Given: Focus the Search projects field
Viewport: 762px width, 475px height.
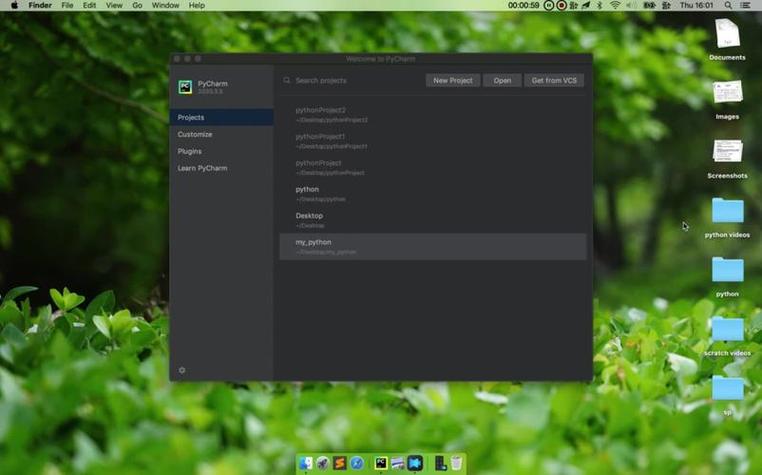Looking at the screenshot, I should click(x=355, y=80).
